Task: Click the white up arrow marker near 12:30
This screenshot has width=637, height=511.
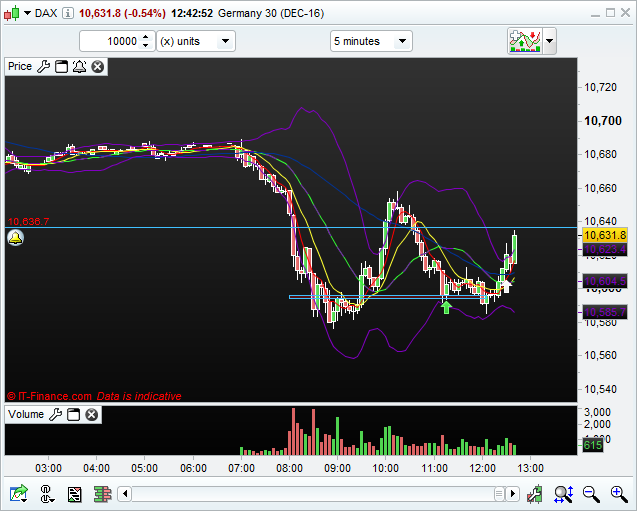Action: point(506,286)
